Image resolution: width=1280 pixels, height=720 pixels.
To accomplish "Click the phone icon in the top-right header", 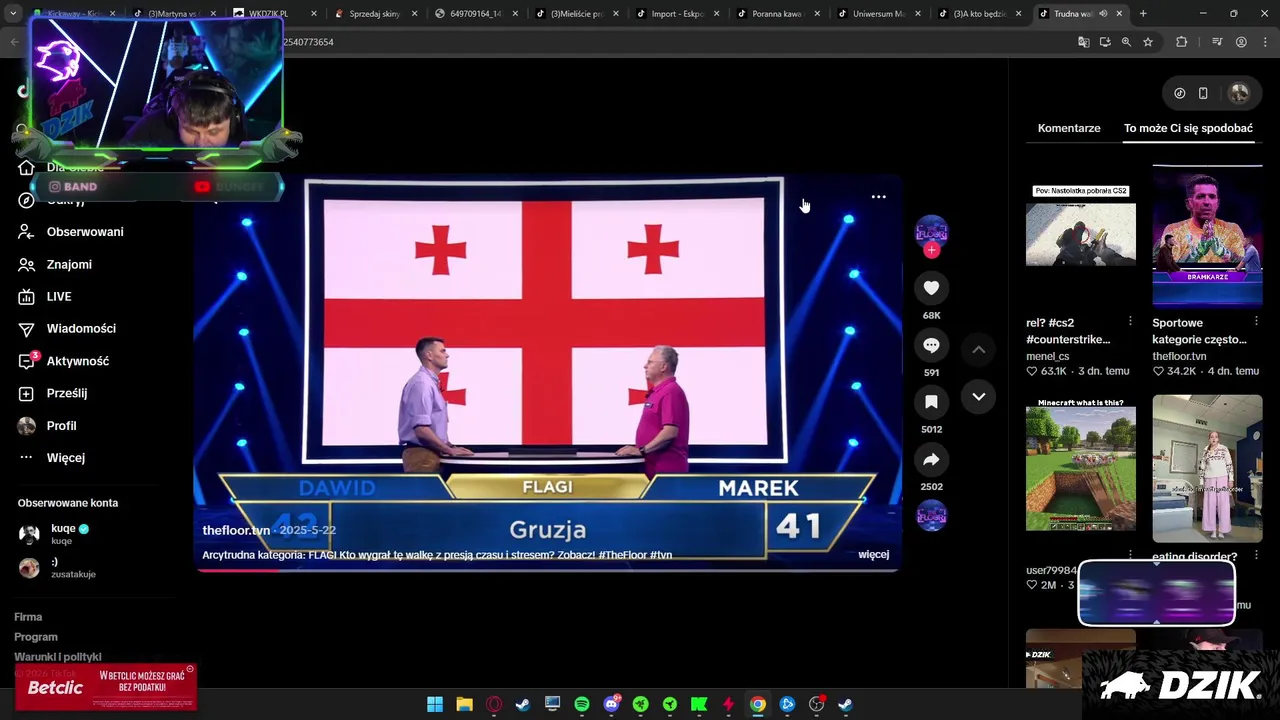I will coord(1203,93).
